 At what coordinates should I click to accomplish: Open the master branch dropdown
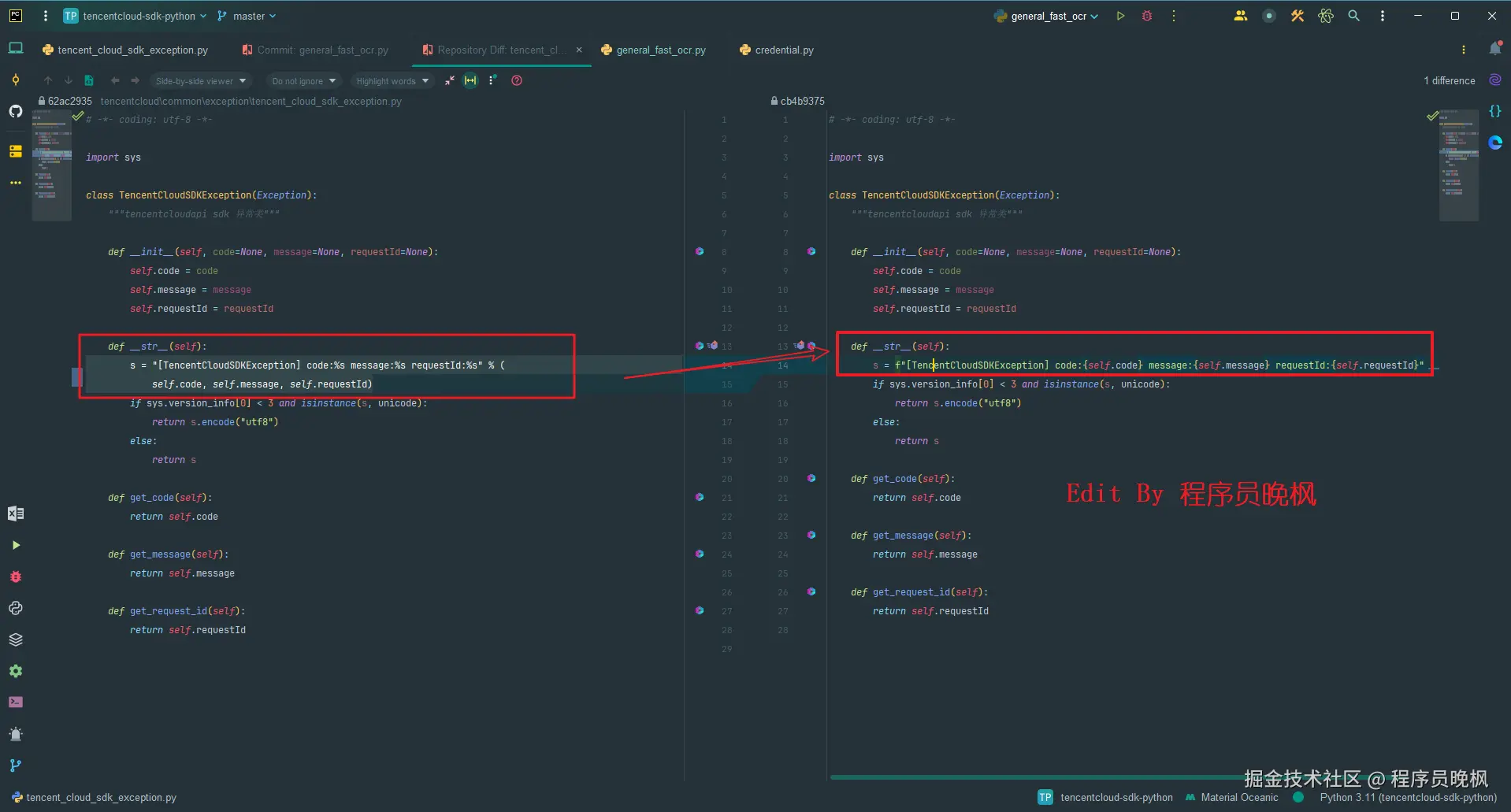(x=247, y=16)
